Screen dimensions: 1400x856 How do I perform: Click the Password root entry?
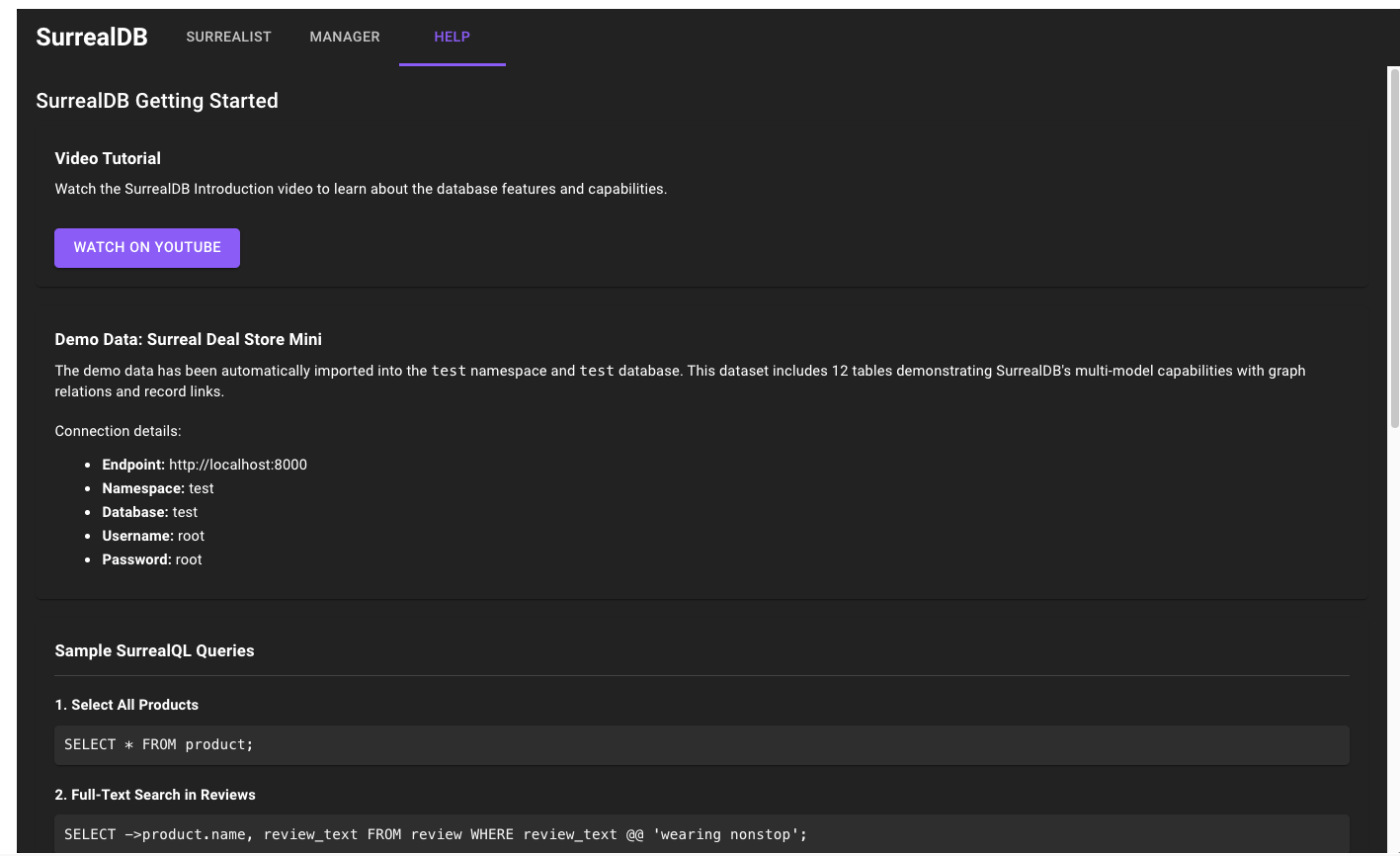coord(151,558)
